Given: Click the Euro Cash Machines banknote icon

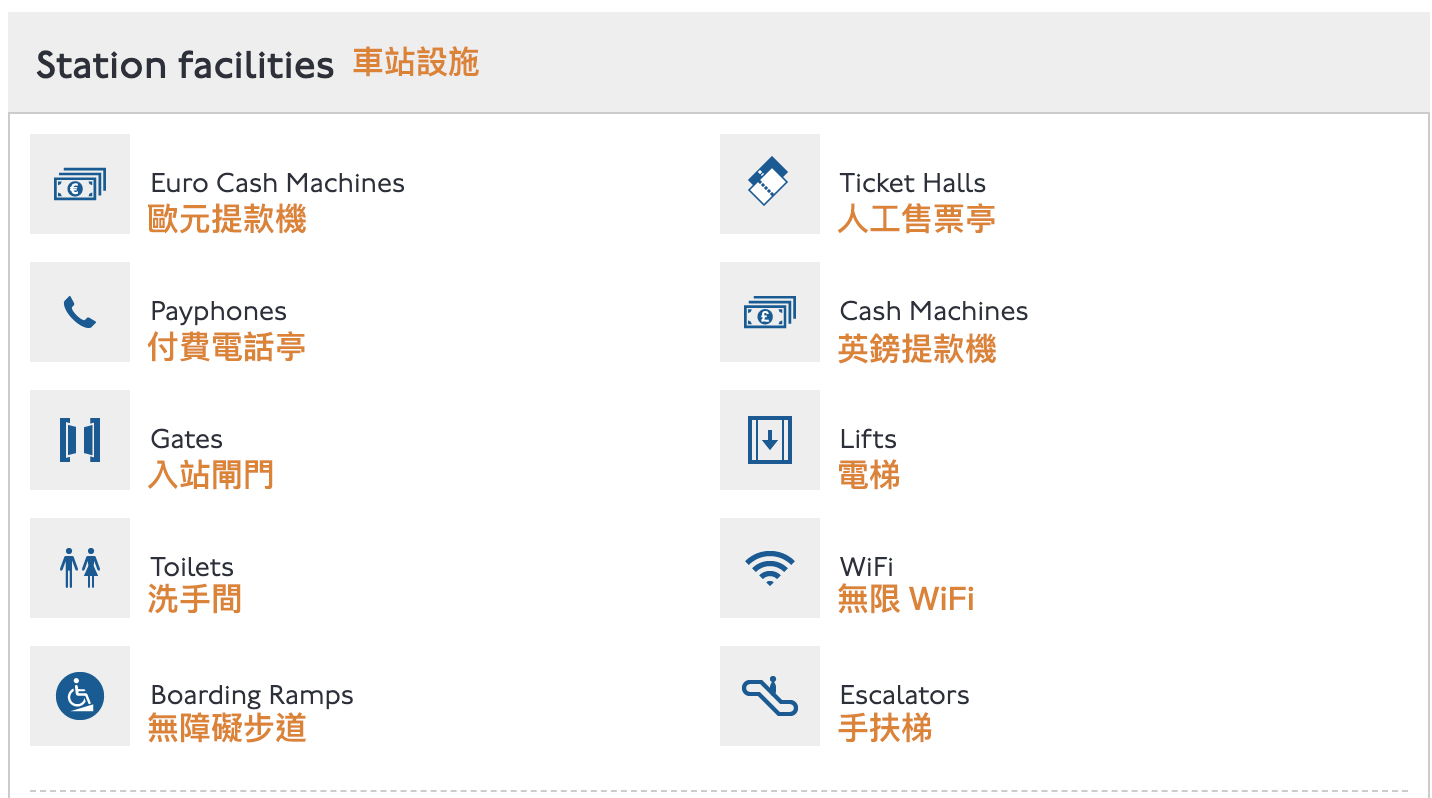Looking at the screenshot, I should 80,184.
